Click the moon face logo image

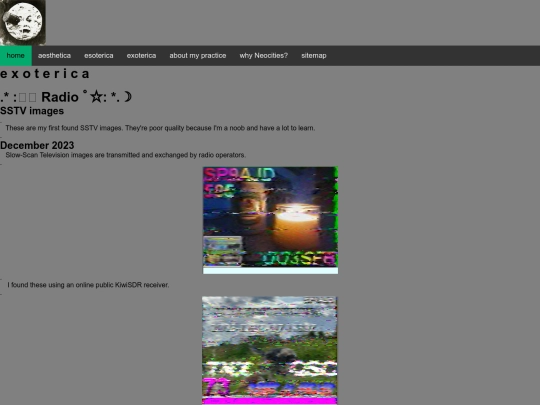pos(23,22)
